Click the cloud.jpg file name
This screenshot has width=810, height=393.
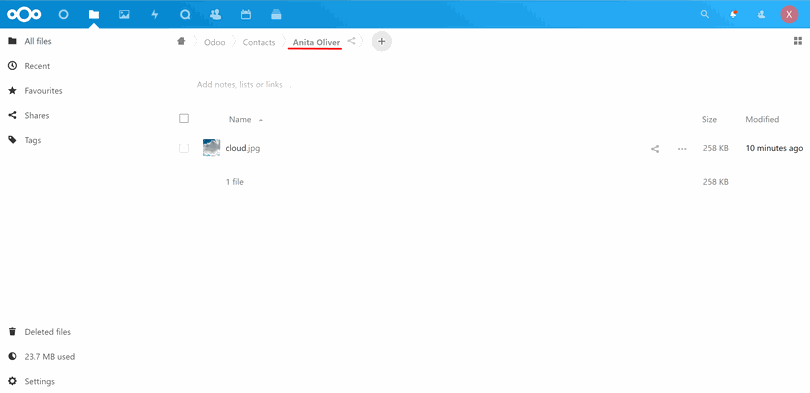(243, 148)
